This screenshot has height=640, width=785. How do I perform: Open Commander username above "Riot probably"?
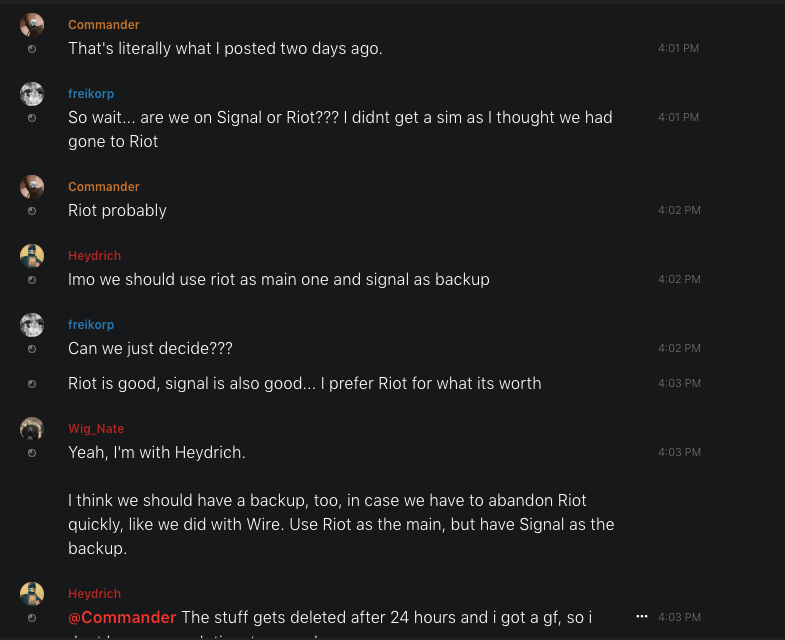pos(103,187)
